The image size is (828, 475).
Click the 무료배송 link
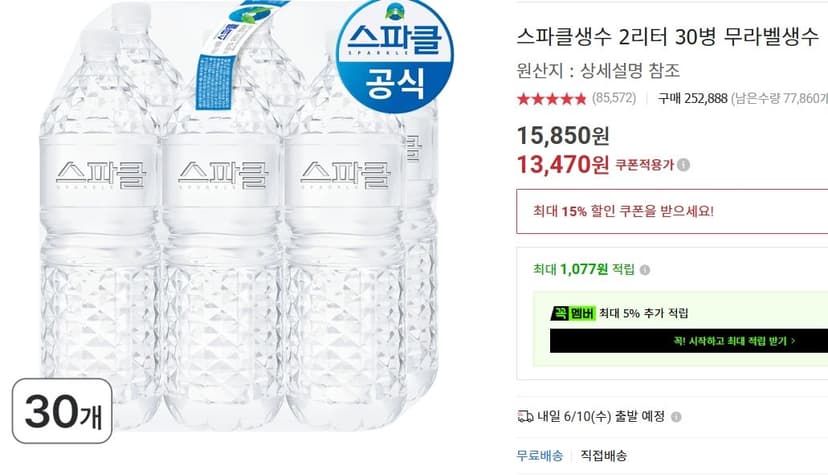540,456
